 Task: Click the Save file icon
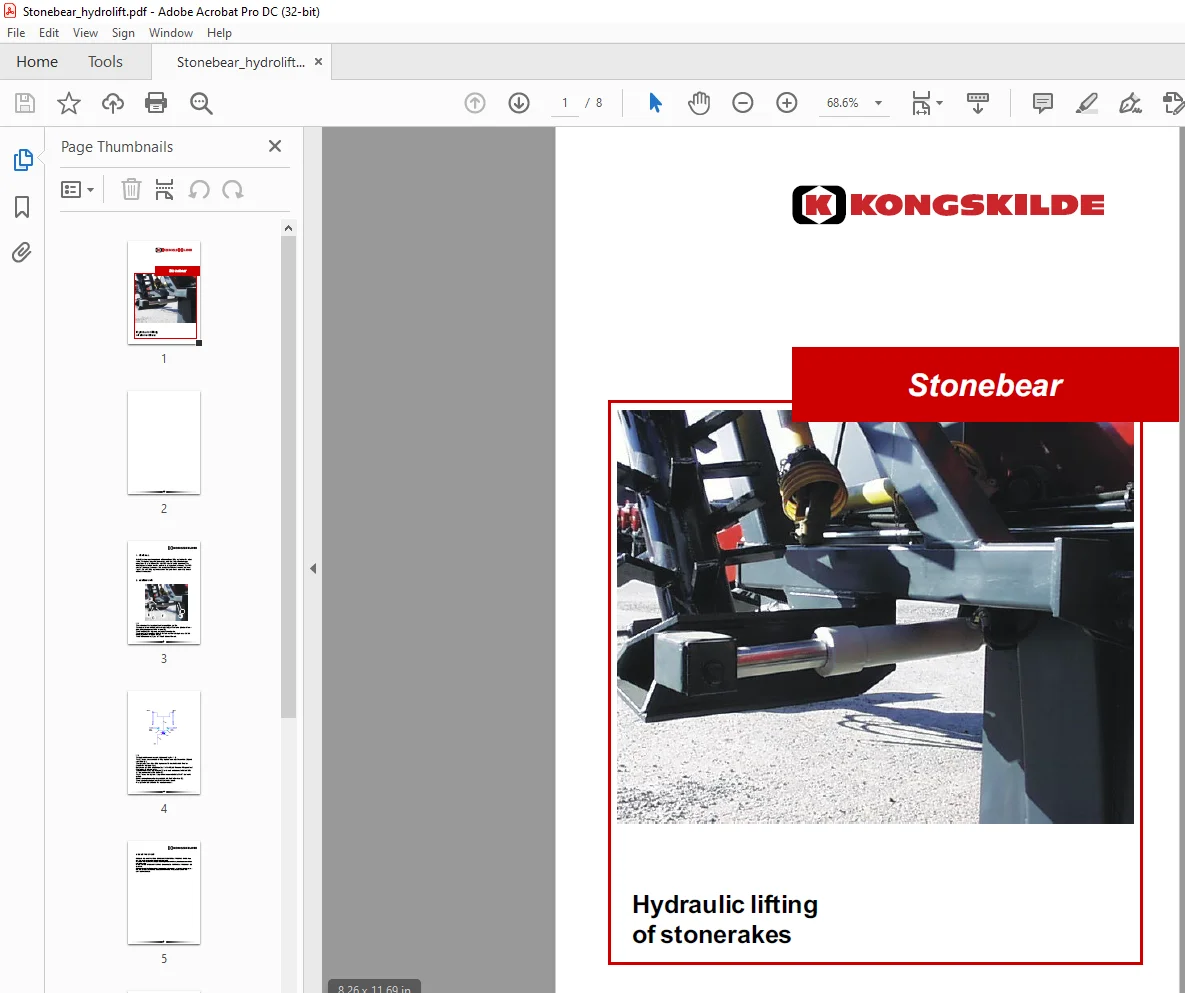(25, 103)
